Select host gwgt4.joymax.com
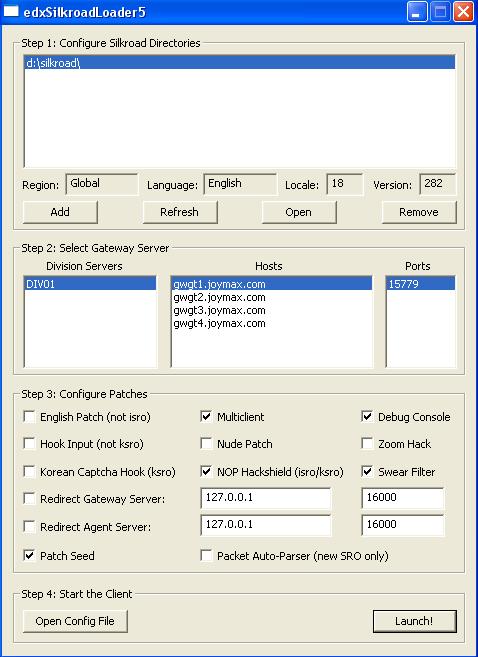This screenshot has height=657, width=478. [x=271, y=323]
